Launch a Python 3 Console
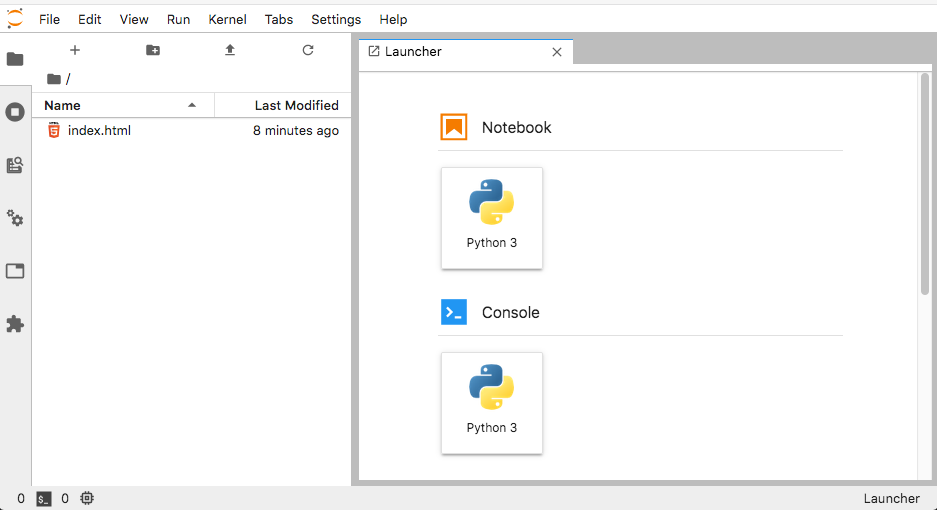This screenshot has height=510, width=937. pos(492,402)
